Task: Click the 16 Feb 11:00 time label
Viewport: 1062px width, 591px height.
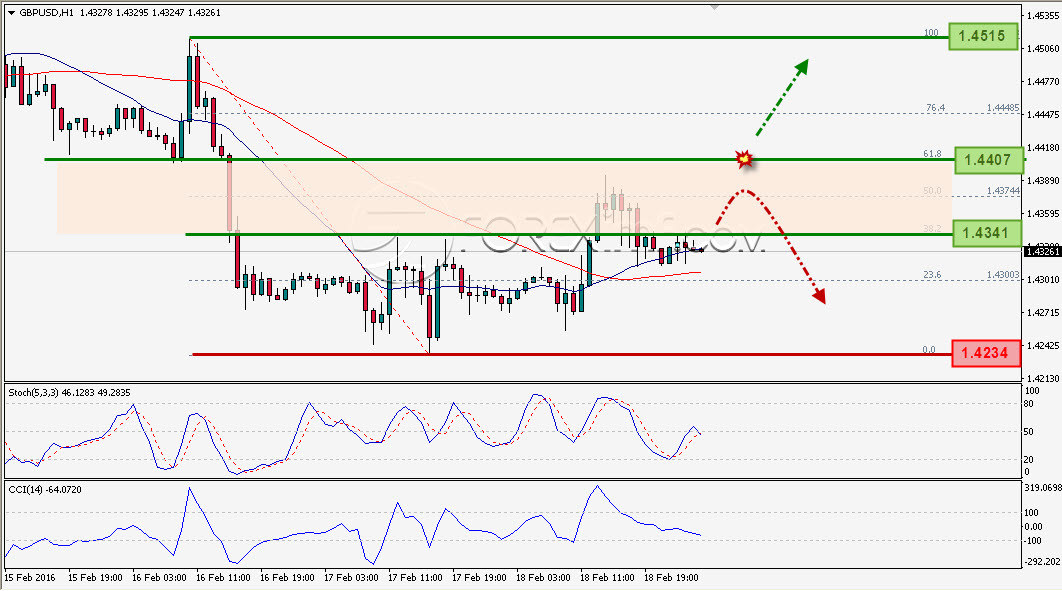Action: click(x=224, y=578)
